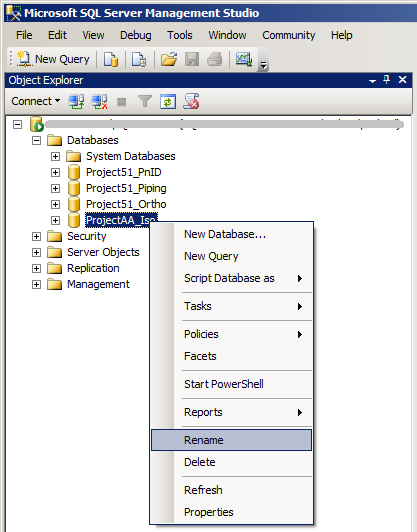Click the Print icon in toolbar
Screen dimensions: 417x532
pyautogui.click(x=214, y=59)
